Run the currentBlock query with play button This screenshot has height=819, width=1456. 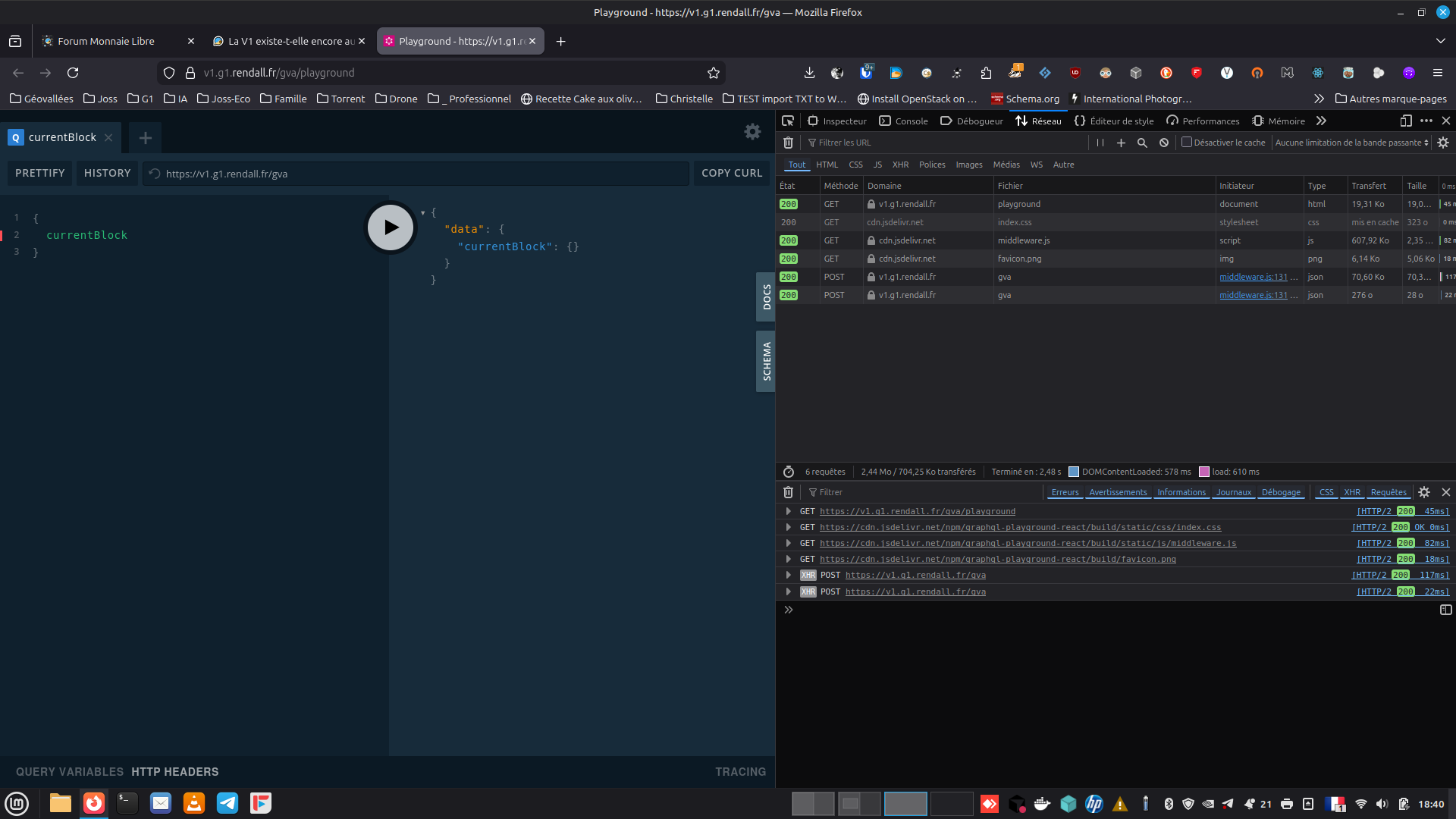[x=390, y=227]
